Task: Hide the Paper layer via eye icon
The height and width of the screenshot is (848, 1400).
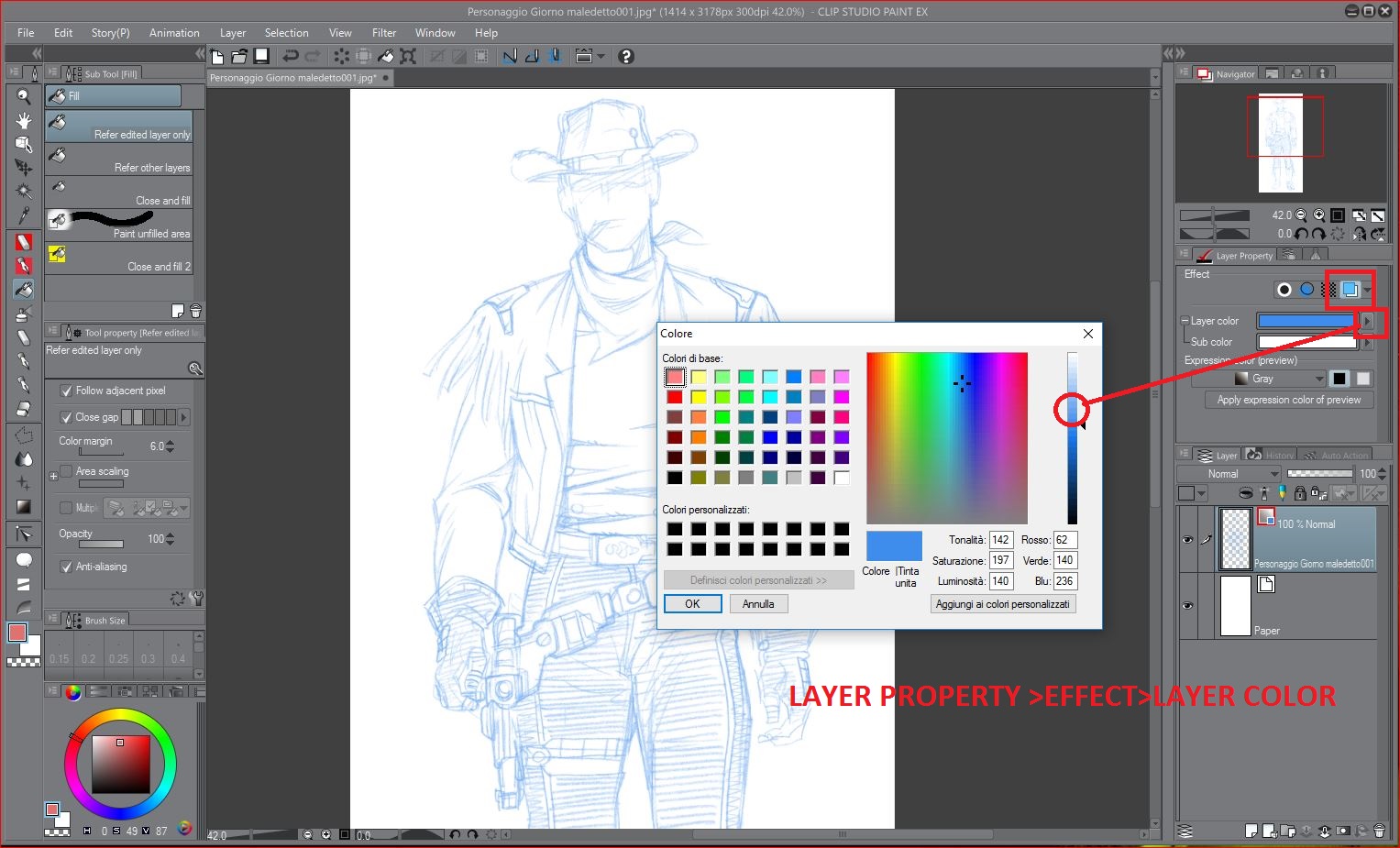Action: pos(1188,605)
